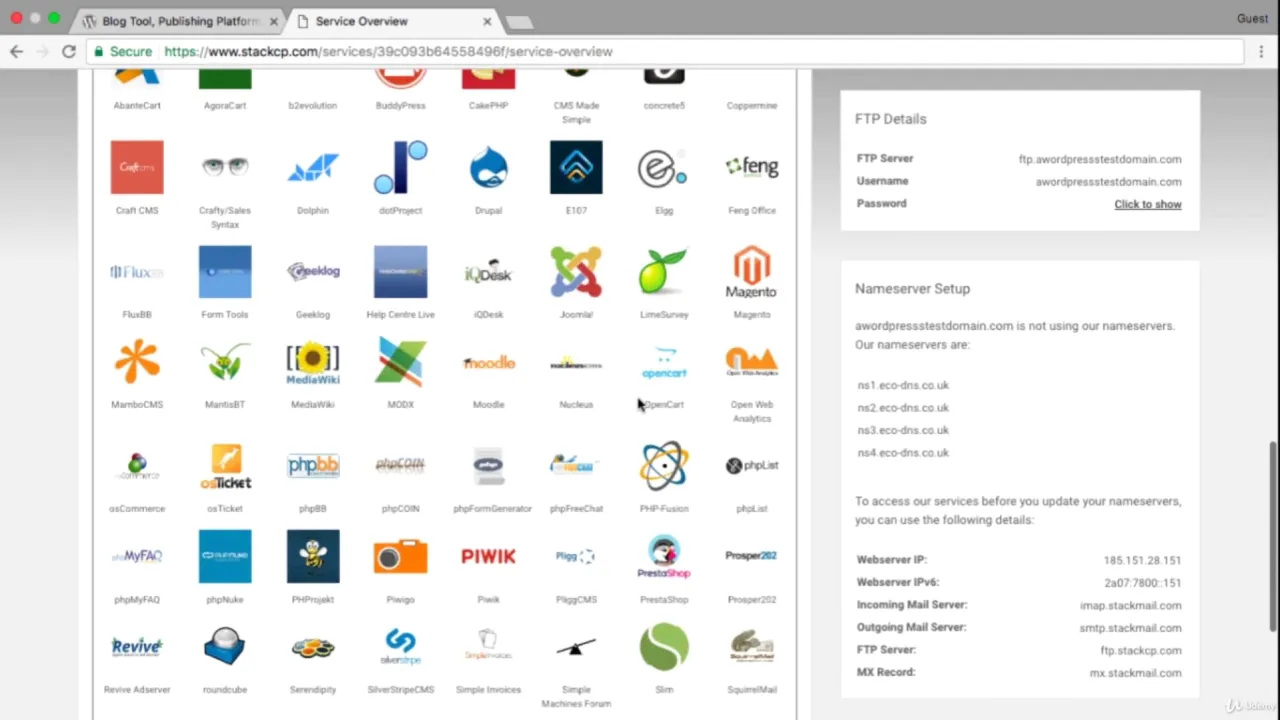1280x720 pixels.
Task: Reveal FTP password with Click to show
Action: (x=1148, y=204)
